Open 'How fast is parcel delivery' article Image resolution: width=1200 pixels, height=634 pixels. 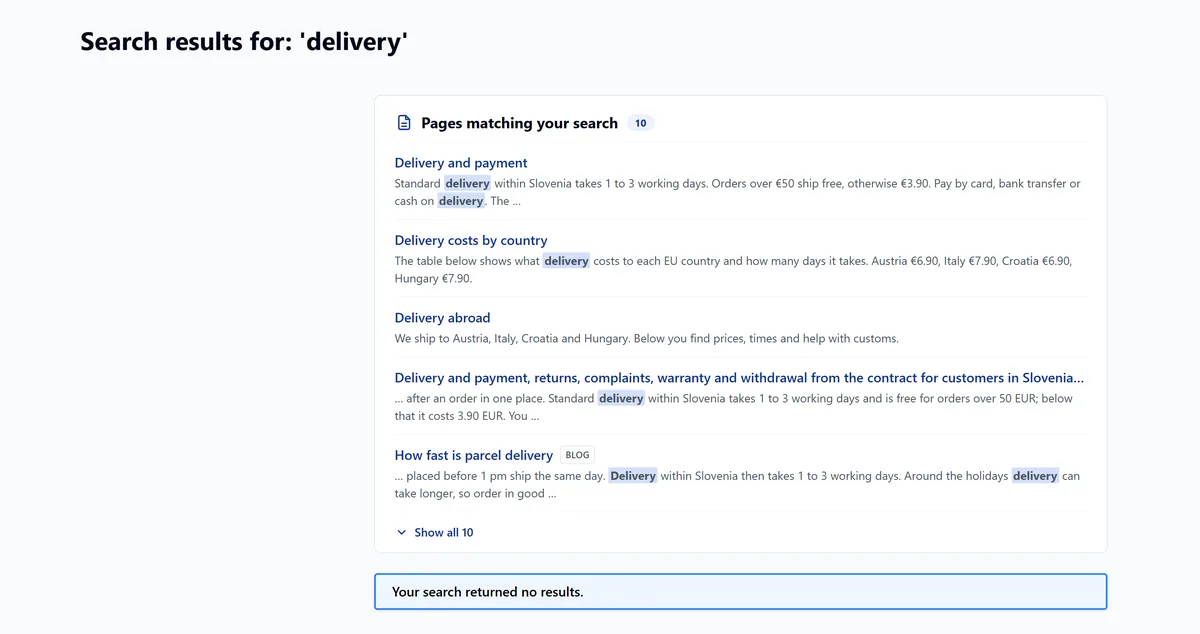(x=474, y=455)
